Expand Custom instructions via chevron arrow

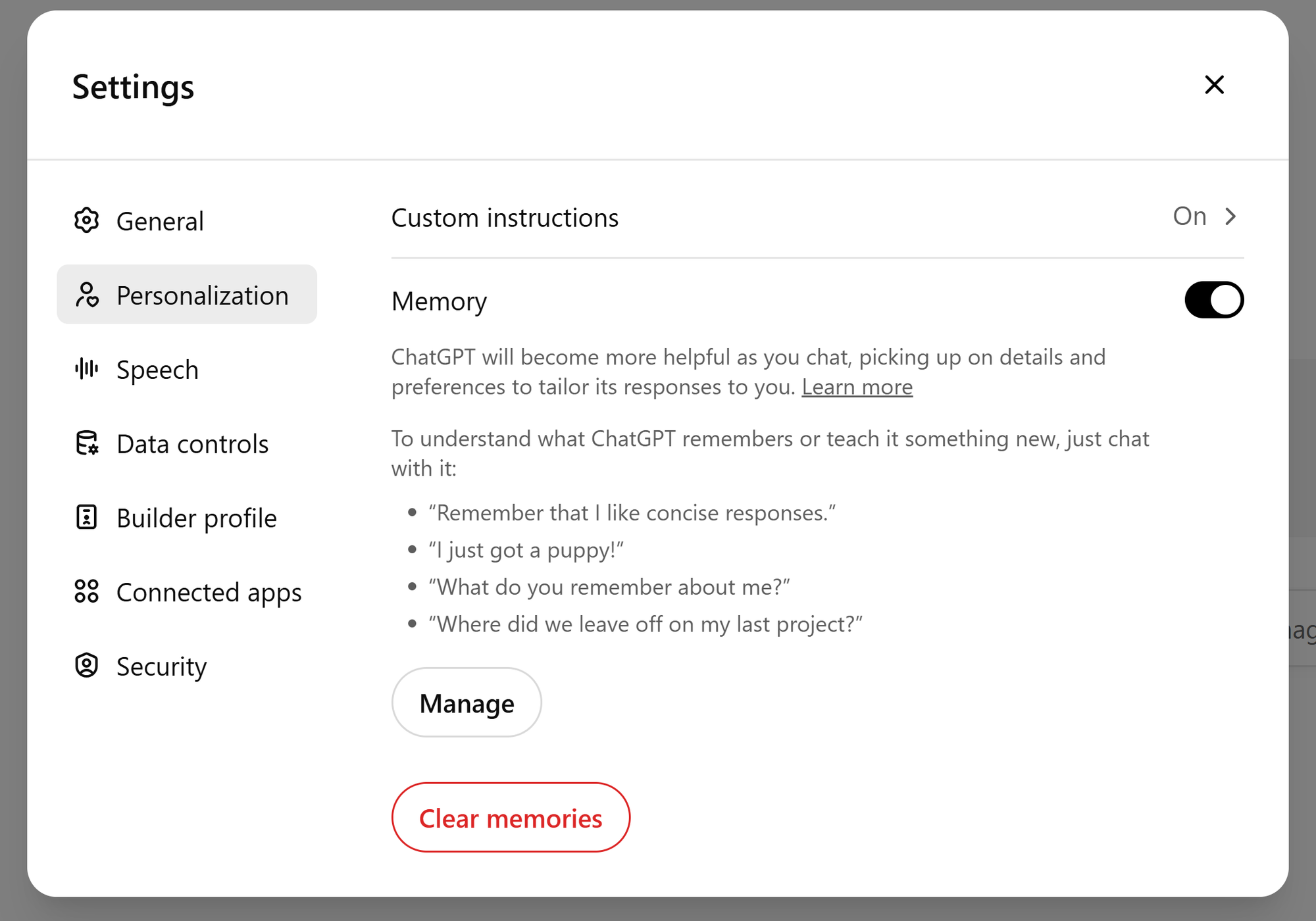pos(1230,216)
